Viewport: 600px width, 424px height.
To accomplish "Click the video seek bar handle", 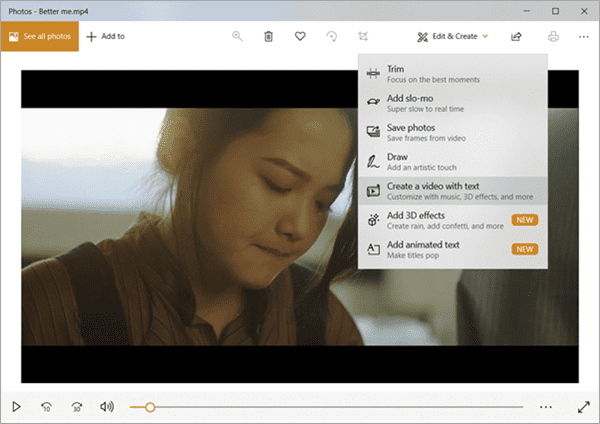I will tap(150, 407).
